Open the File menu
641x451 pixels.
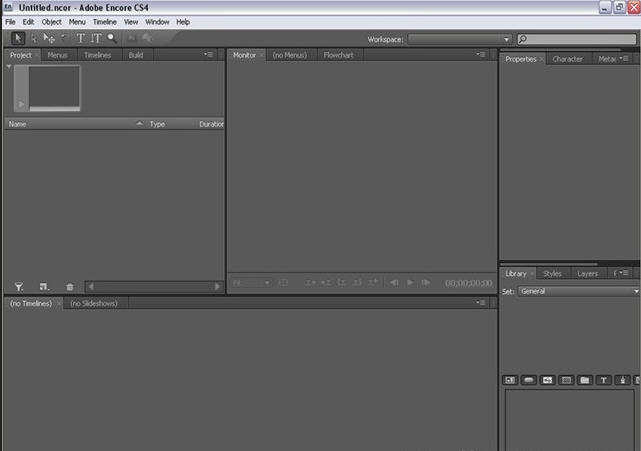(x=10, y=22)
